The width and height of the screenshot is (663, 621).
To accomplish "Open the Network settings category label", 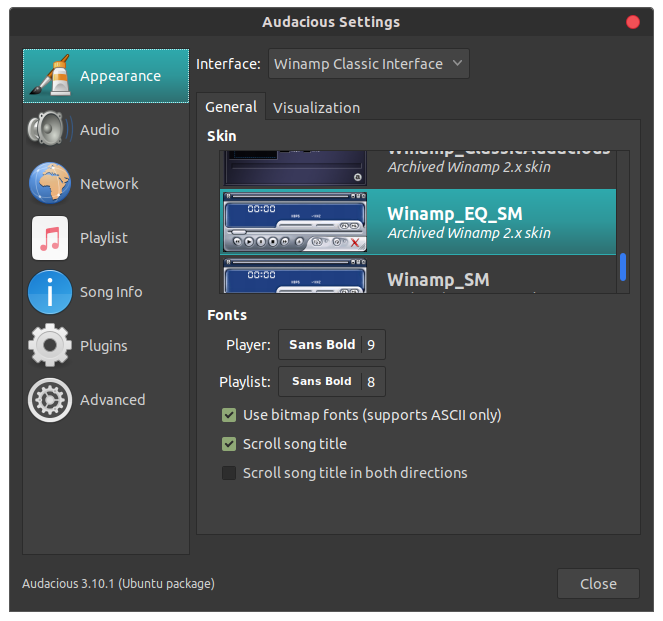I will pyautogui.click(x=109, y=184).
